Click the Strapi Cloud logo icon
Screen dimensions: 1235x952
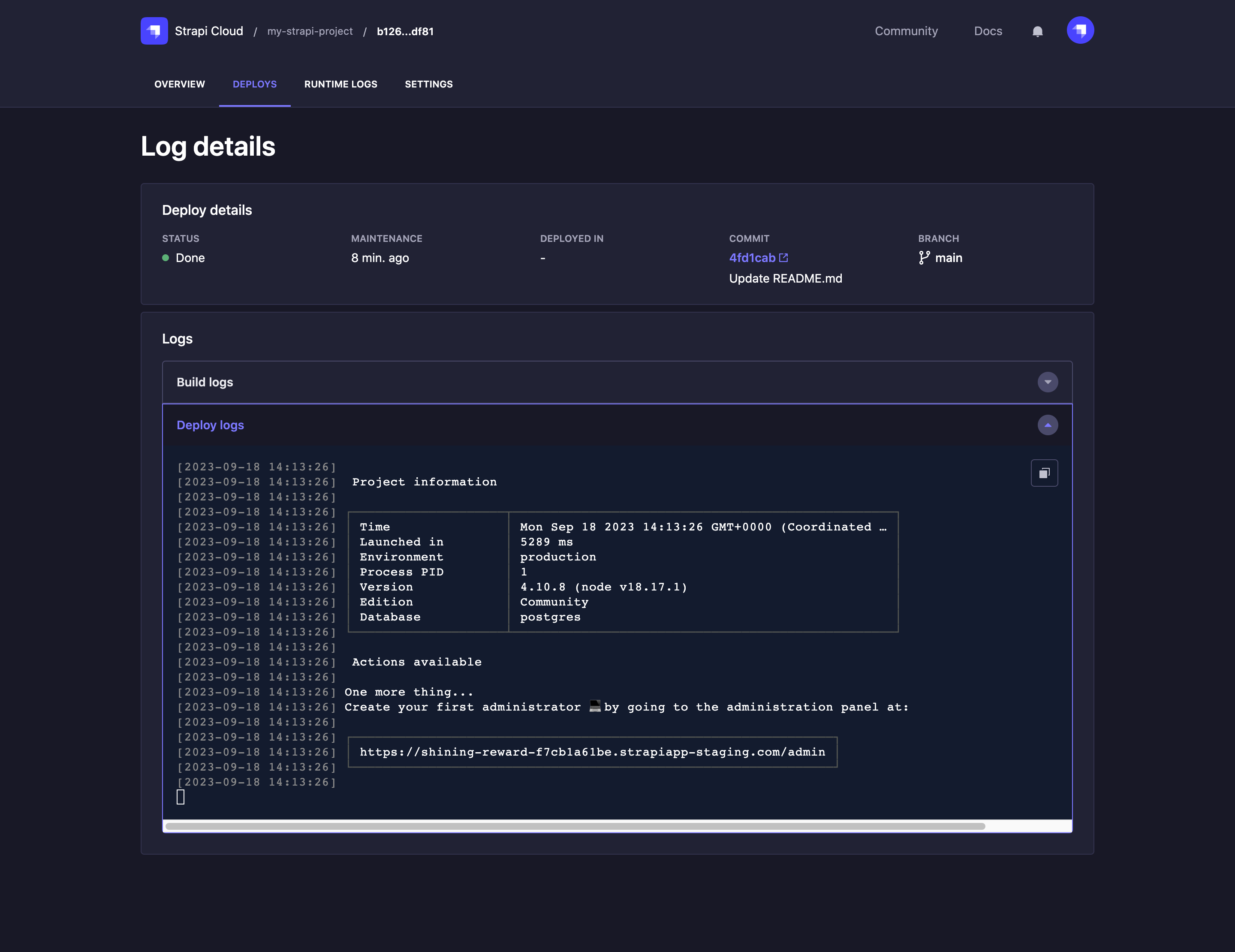tap(154, 30)
